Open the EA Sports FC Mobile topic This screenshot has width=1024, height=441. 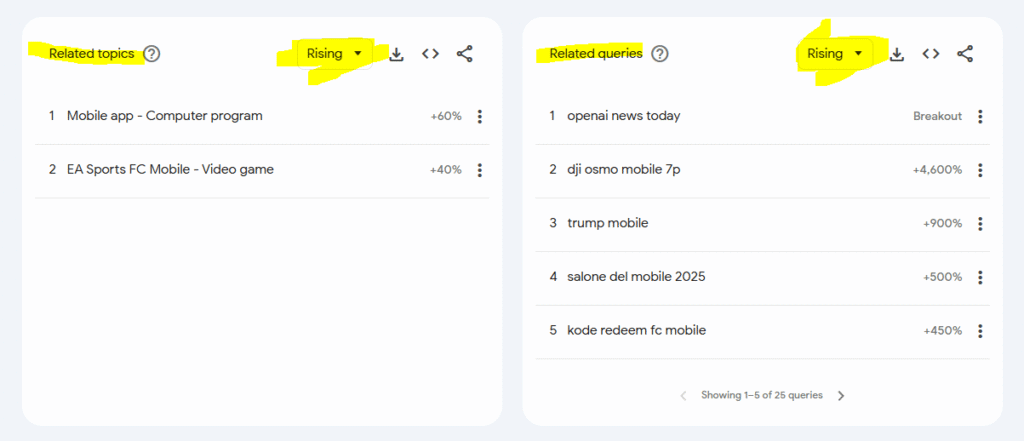click(x=170, y=170)
